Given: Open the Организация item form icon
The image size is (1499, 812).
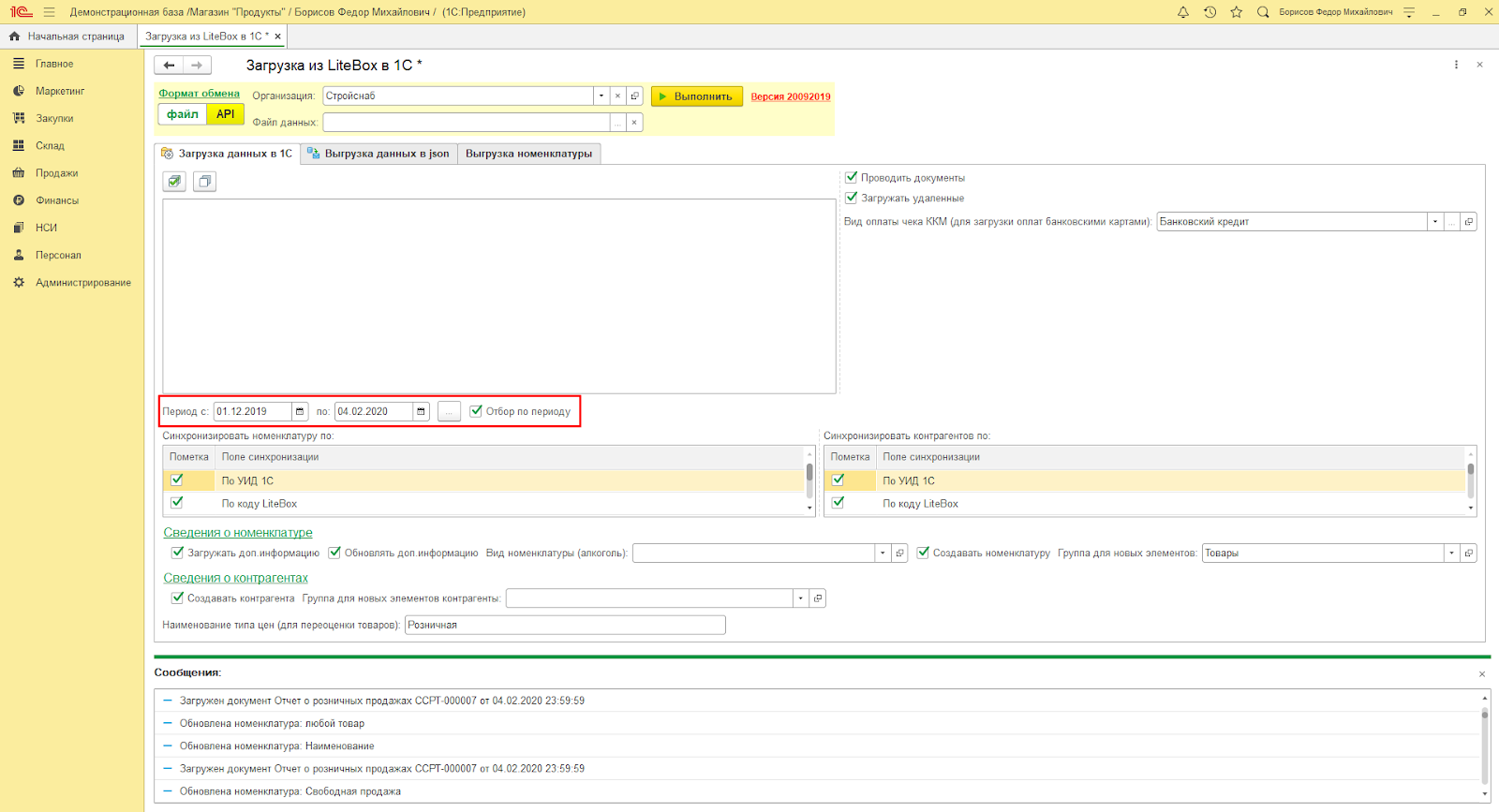Looking at the screenshot, I should [x=634, y=96].
